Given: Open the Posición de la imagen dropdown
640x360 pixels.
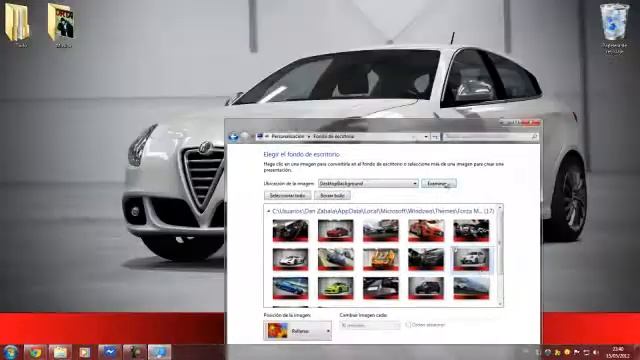Looking at the screenshot, I should pos(298,331).
